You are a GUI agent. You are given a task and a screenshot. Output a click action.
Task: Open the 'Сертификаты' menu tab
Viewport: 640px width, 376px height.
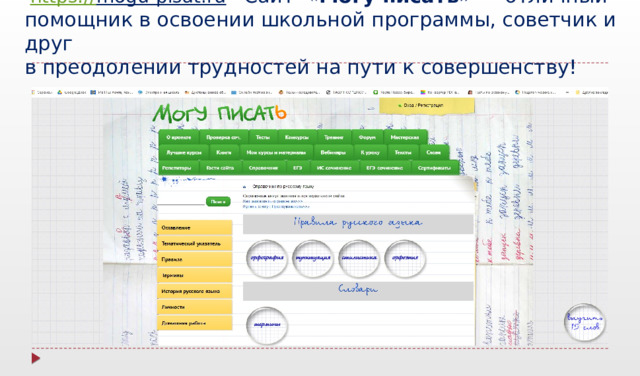point(434,168)
